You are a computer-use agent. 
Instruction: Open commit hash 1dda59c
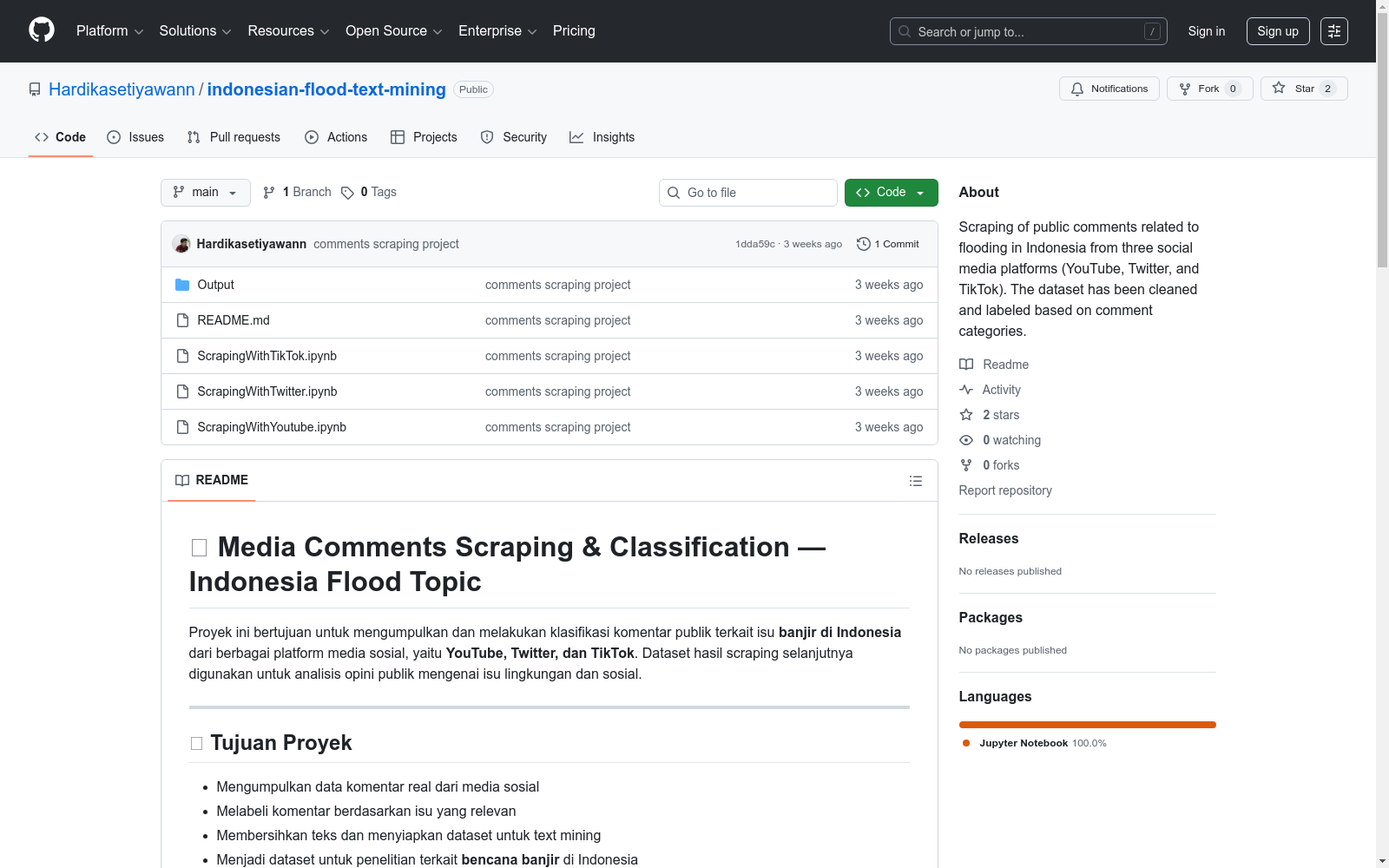(x=755, y=245)
